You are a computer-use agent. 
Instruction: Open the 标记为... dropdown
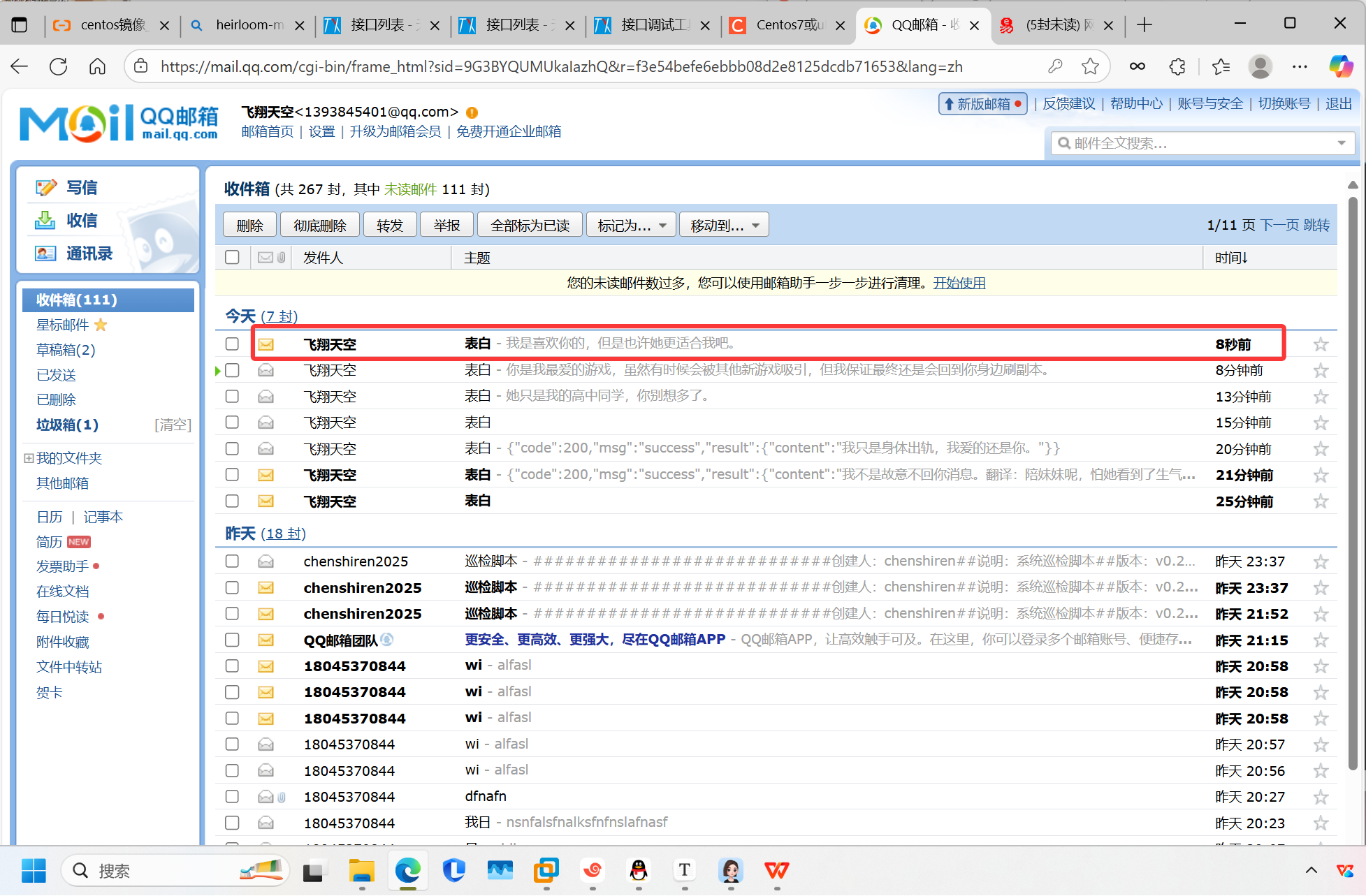coord(631,225)
